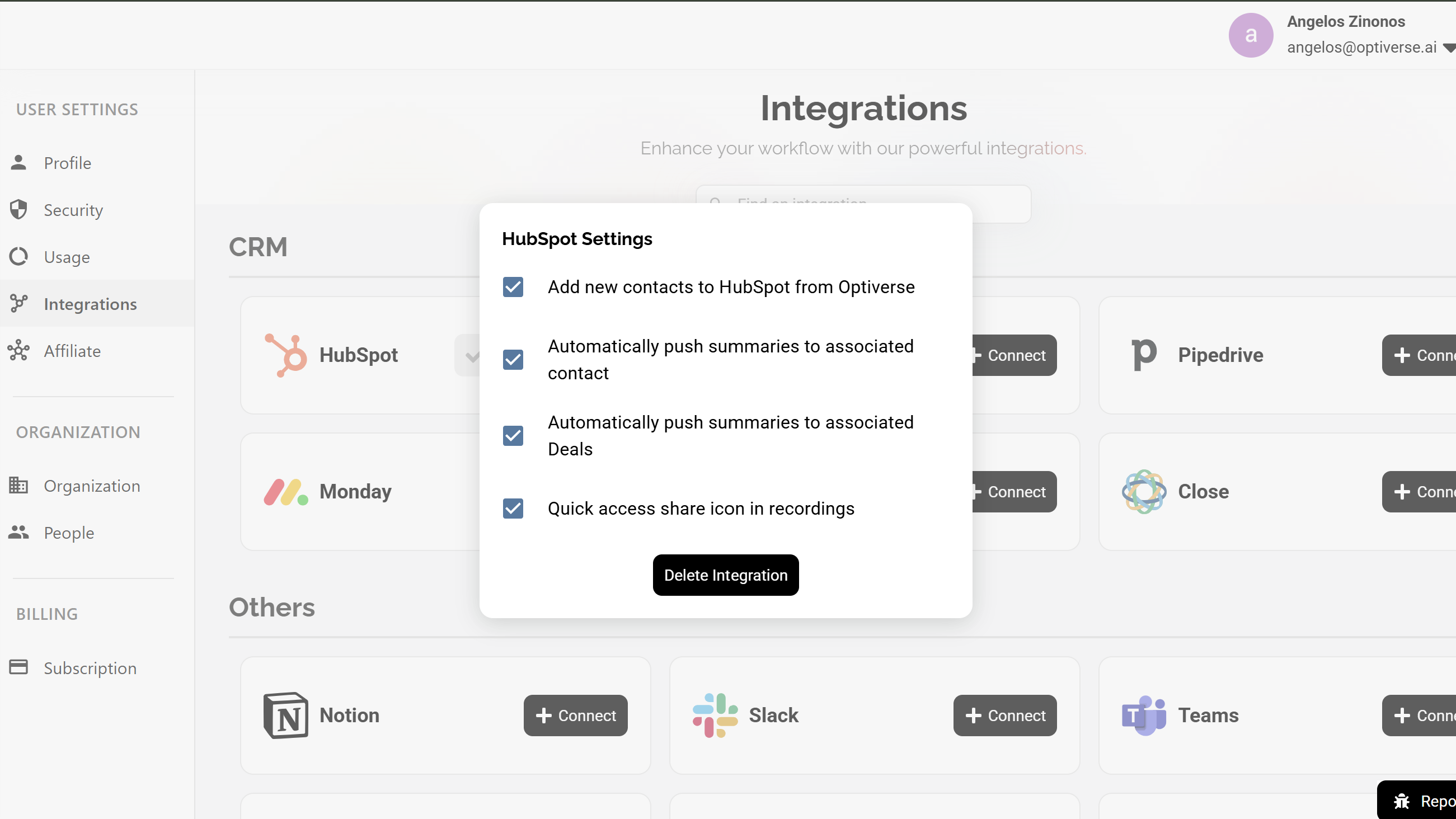Image resolution: width=1456 pixels, height=819 pixels.
Task: Click the Microsoft Teams logo icon
Action: coord(1143,715)
